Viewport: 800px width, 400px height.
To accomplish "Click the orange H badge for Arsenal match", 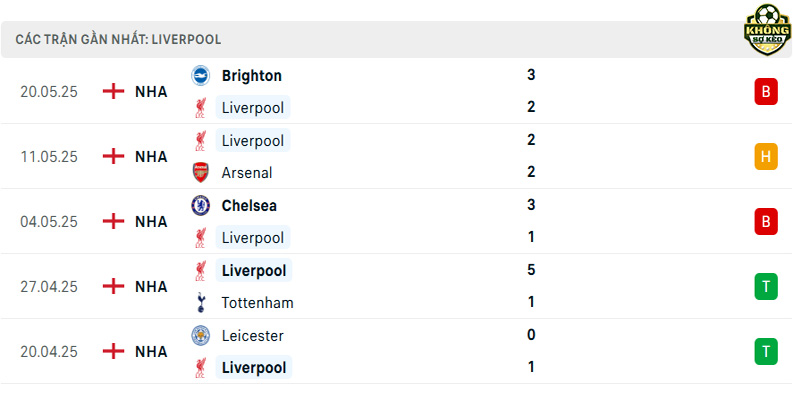I will click(x=766, y=157).
